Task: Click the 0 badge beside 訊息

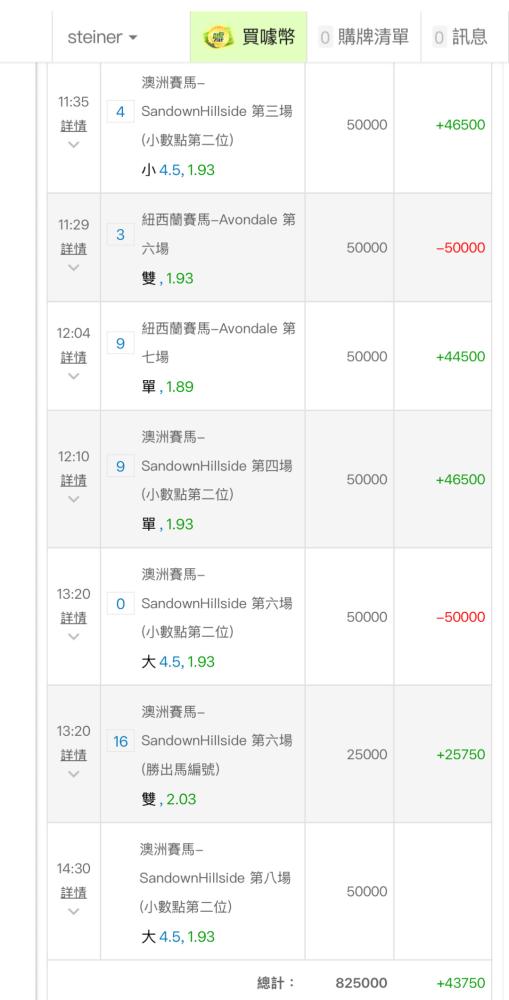Action: tap(439, 38)
